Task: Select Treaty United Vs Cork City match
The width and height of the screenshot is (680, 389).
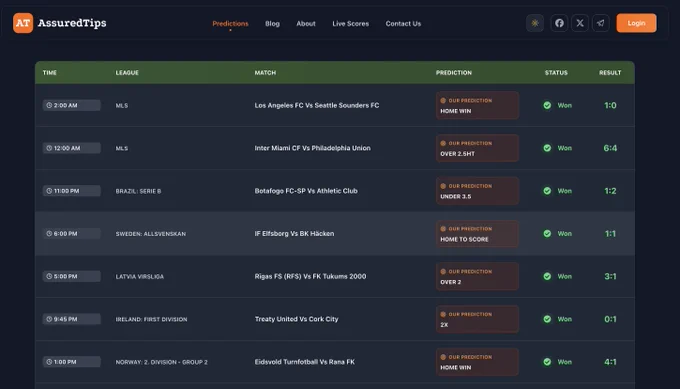Action: [296, 319]
